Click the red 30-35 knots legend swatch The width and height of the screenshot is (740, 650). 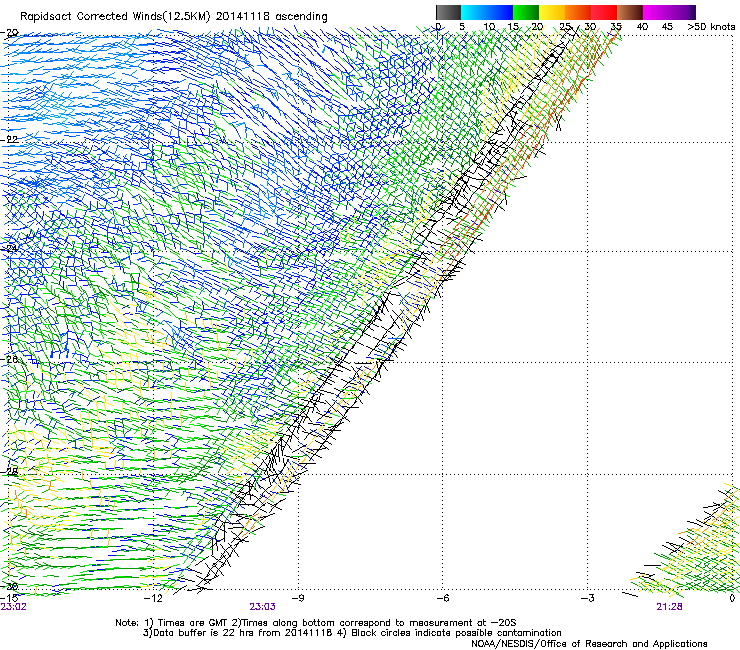point(604,12)
